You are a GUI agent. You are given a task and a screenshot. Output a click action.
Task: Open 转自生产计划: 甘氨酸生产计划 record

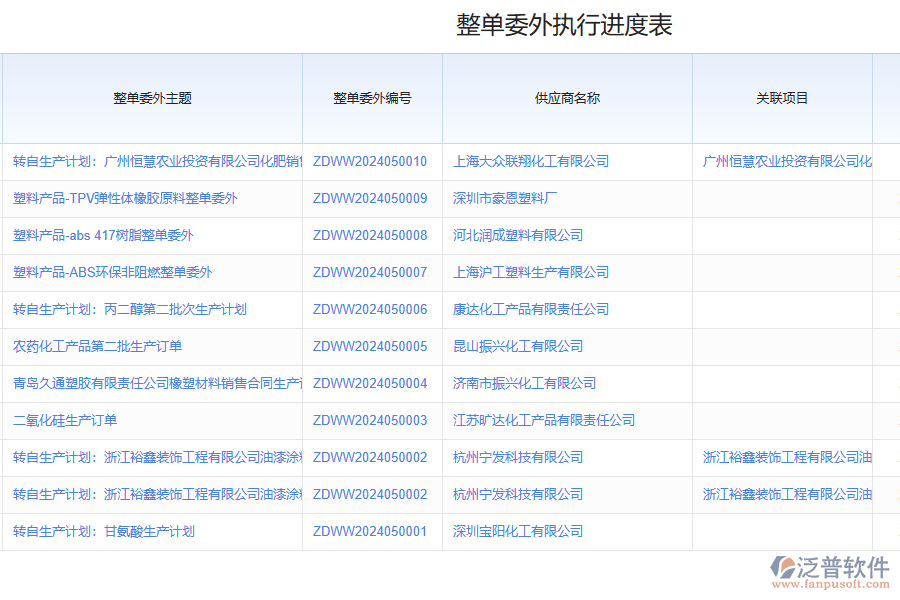[103, 531]
